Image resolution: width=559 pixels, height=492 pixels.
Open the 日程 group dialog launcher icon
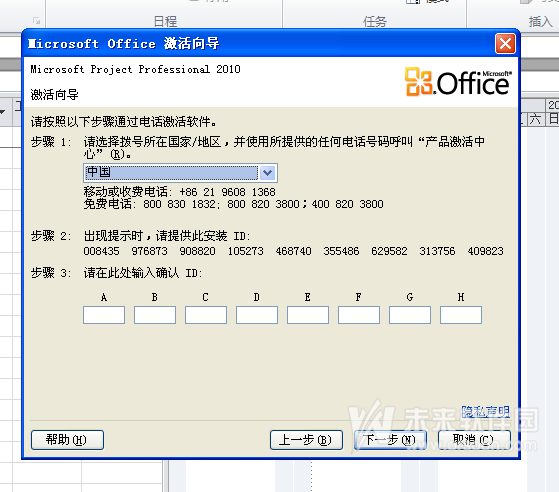pos(37,21)
